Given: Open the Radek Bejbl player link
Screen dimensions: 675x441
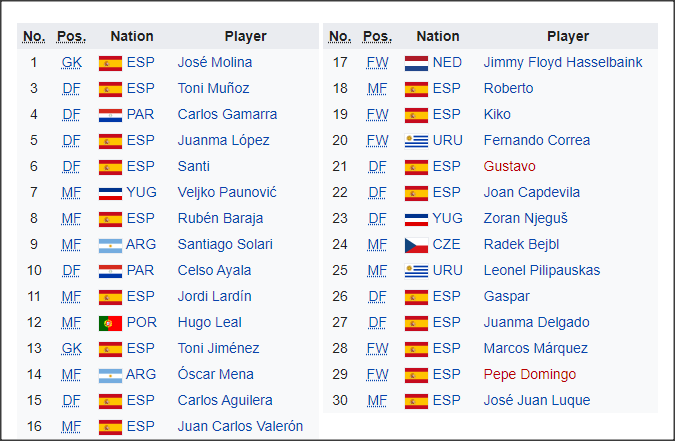Looking at the screenshot, I should (x=521, y=245).
